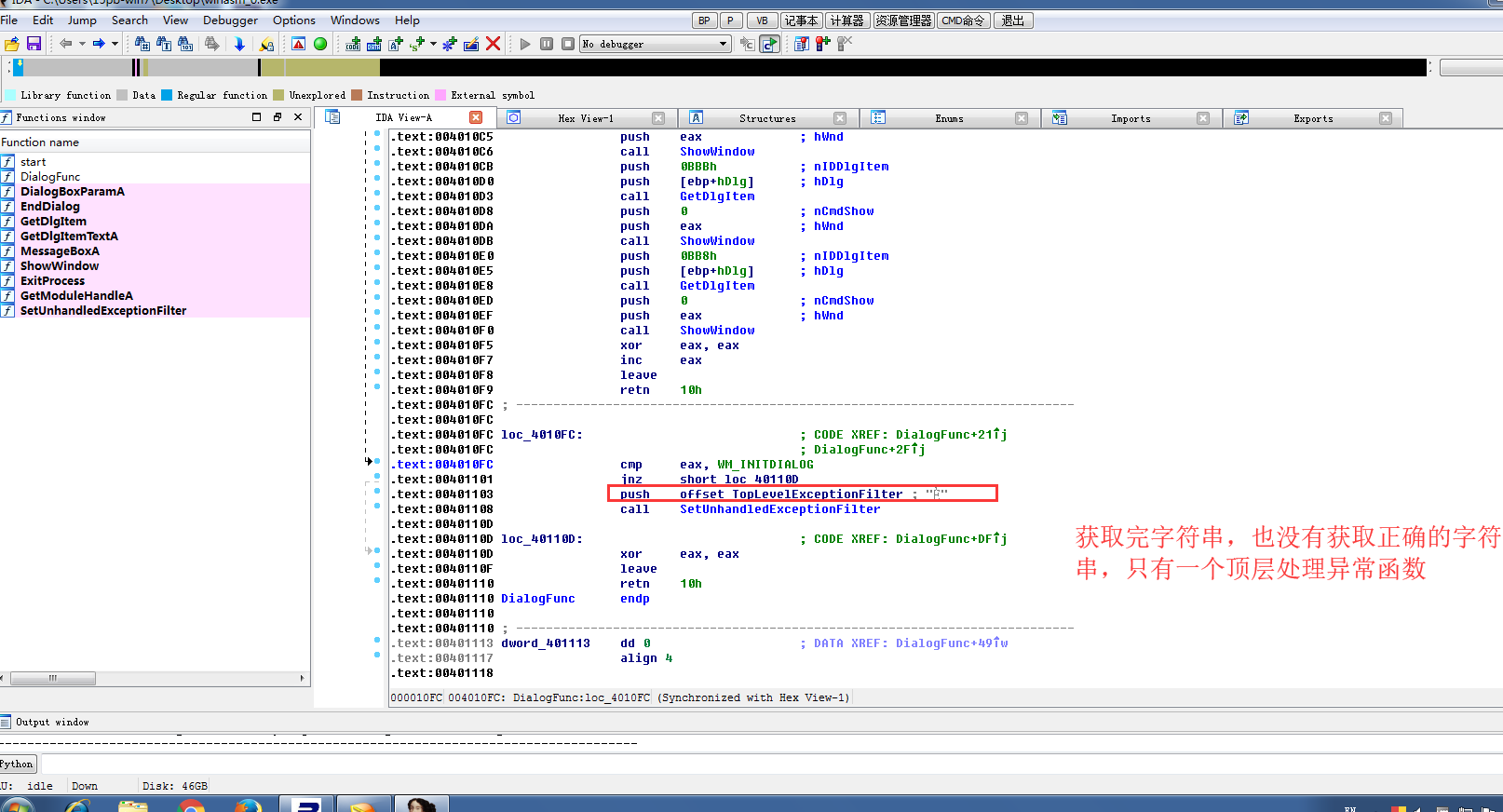The height and width of the screenshot is (812, 1503).
Task: Click the blue down arrow jump icon
Action: pyautogui.click(x=239, y=44)
